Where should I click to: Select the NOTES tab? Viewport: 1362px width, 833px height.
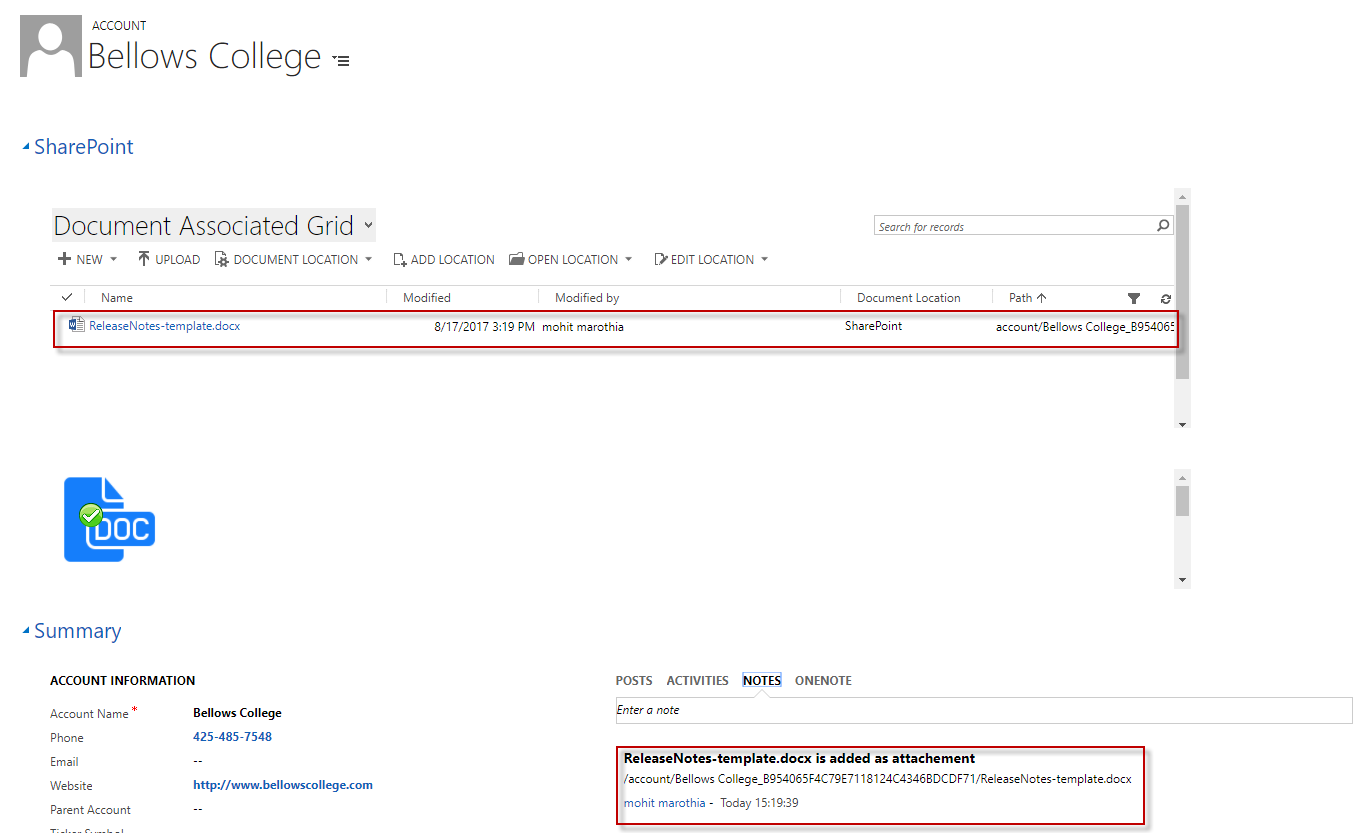(762, 681)
